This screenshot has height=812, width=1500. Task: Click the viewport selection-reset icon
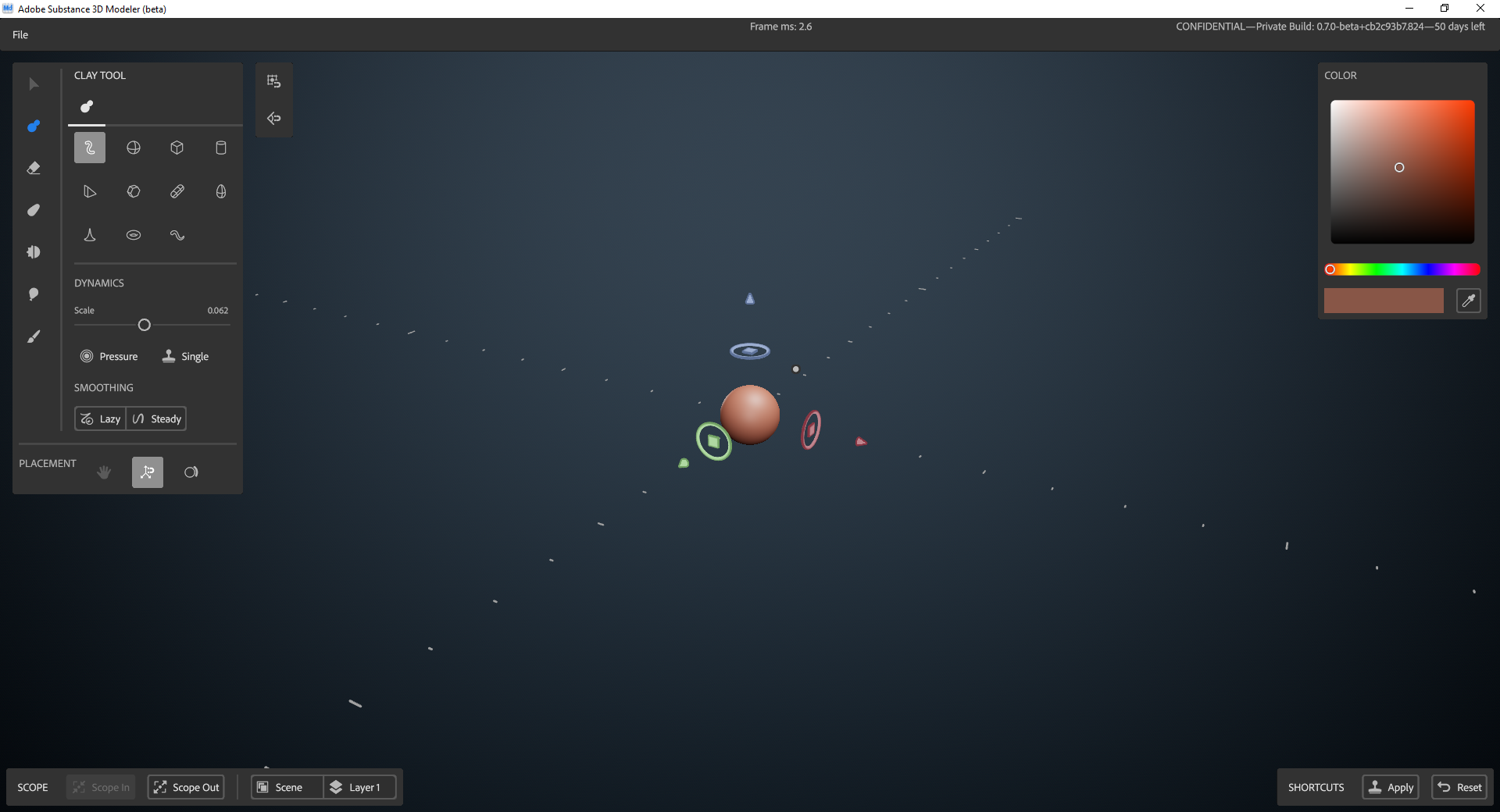point(274,81)
